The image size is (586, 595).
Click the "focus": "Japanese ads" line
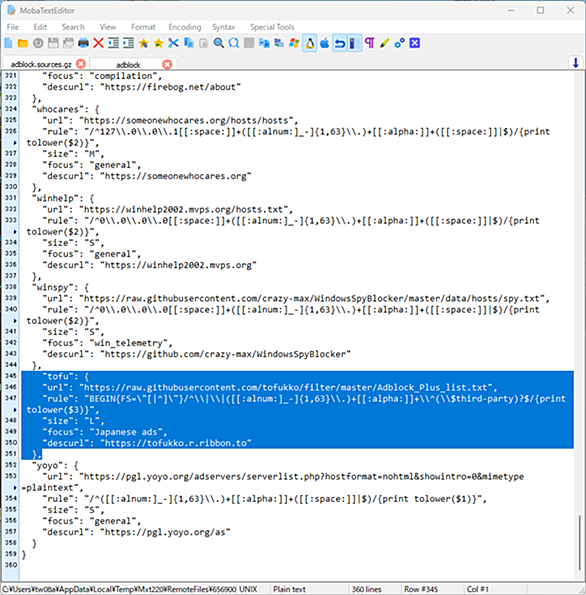pyautogui.click(x=105, y=432)
